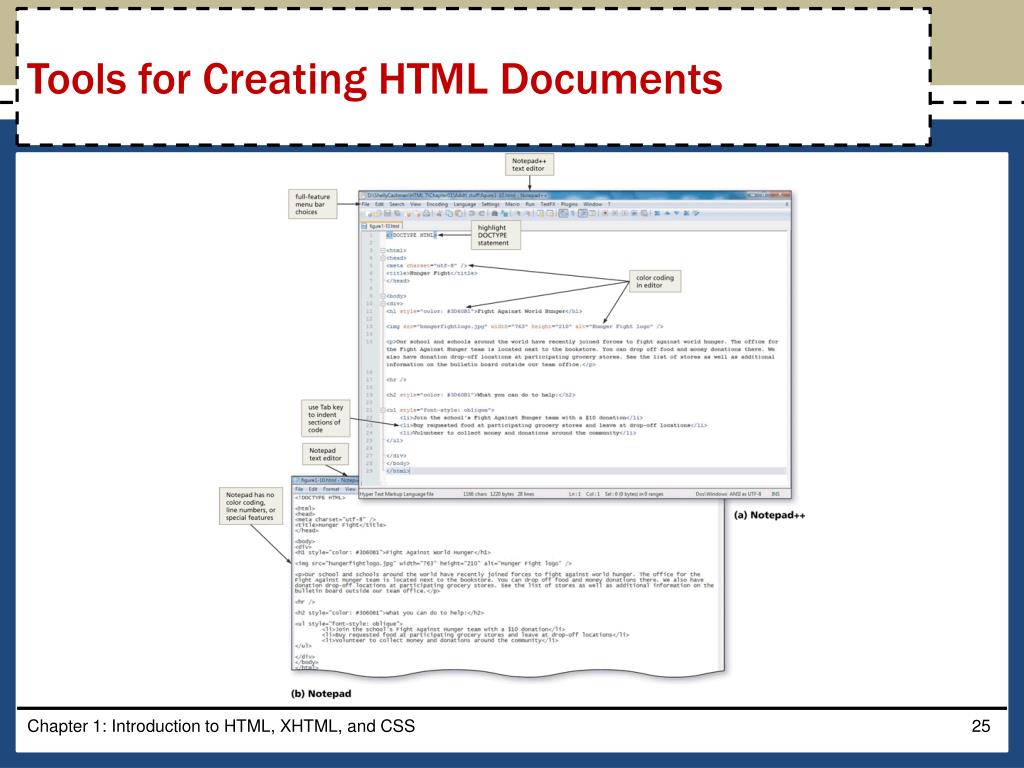Click the Copy toolbar icon

pyautogui.click(x=449, y=213)
